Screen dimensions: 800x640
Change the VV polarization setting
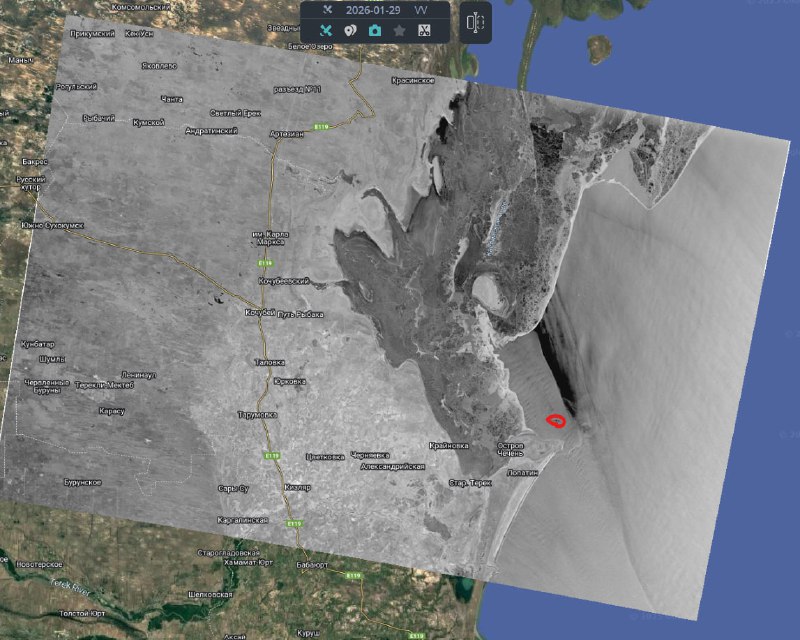(x=421, y=9)
